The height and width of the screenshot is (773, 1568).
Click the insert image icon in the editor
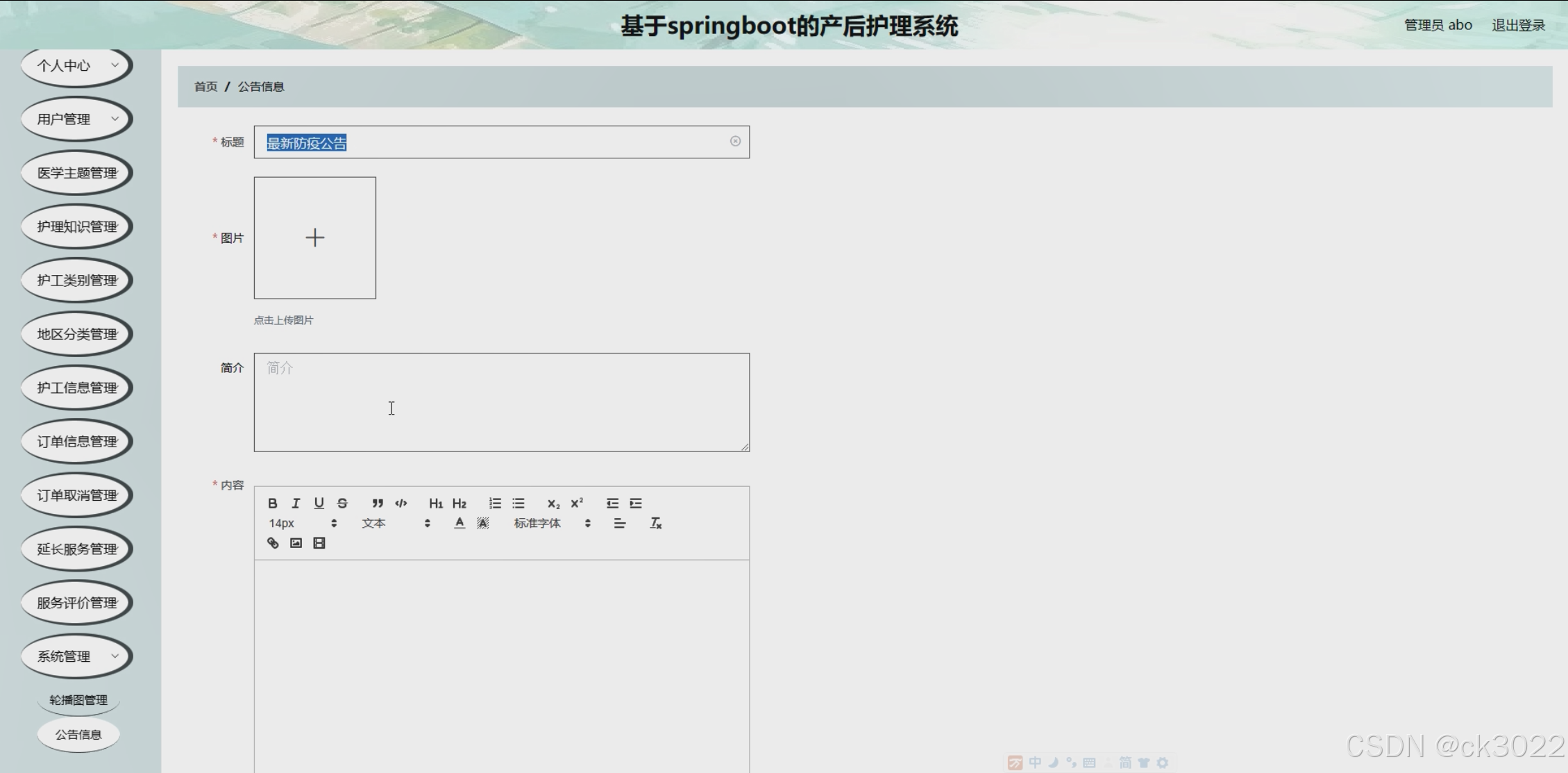[x=296, y=543]
